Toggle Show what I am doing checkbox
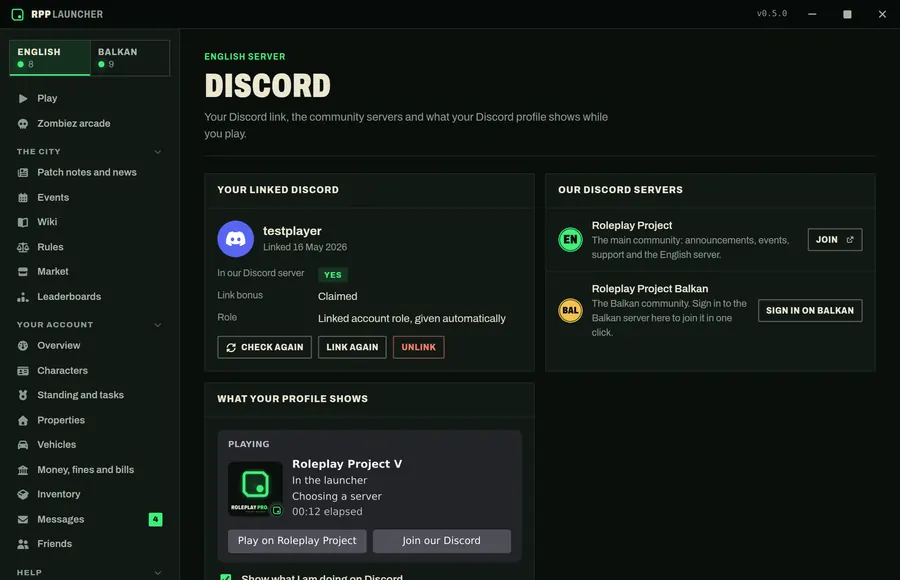The width and height of the screenshot is (900, 580). coord(226,577)
